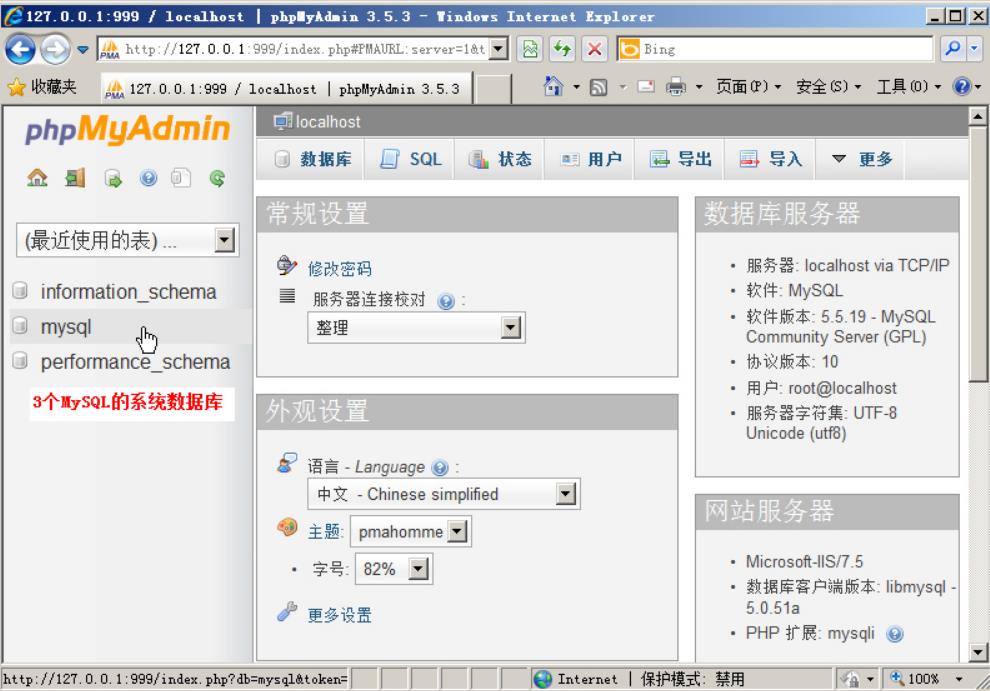Click the 收藏夹 favorites star button
Viewport: 990px width, 691px height.
pos(42,87)
